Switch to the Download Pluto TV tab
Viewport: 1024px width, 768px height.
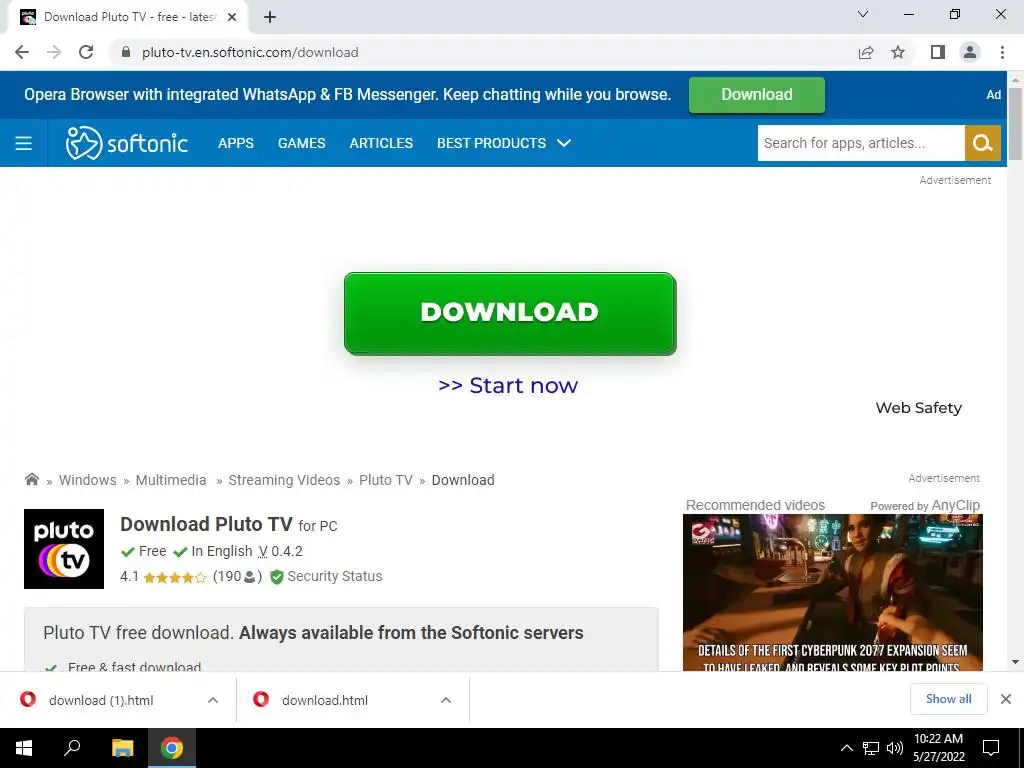coord(129,17)
